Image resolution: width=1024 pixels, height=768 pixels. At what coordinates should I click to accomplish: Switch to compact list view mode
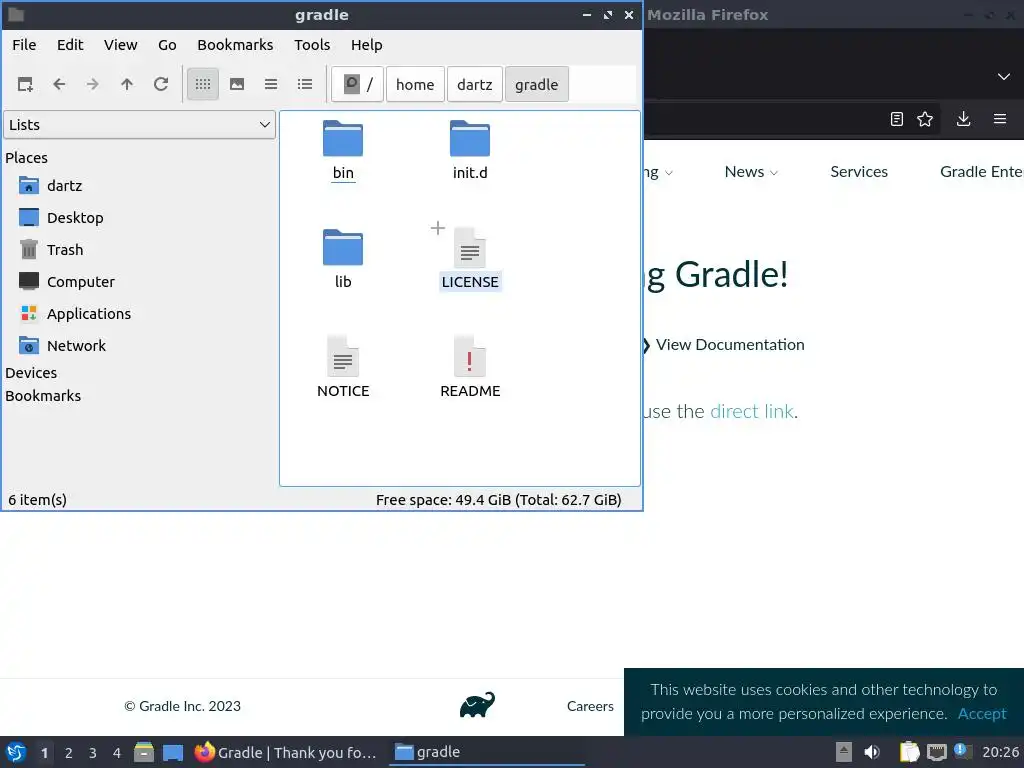pyautogui.click(x=271, y=84)
